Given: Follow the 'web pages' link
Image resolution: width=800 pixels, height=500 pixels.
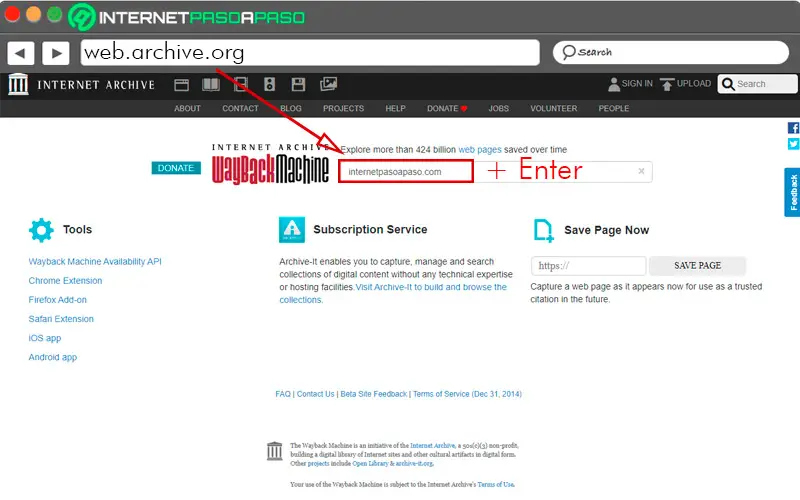Looking at the screenshot, I should (480, 149).
